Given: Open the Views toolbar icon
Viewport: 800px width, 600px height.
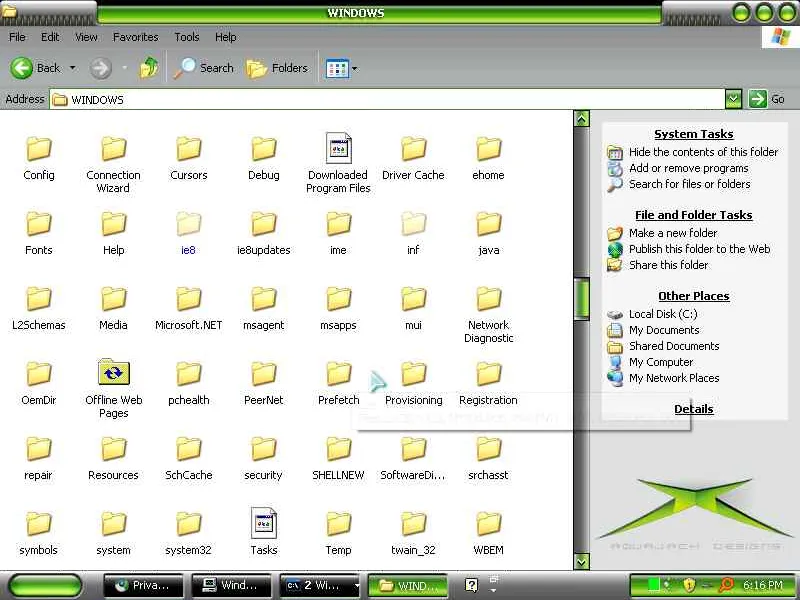Looking at the screenshot, I should coord(337,68).
